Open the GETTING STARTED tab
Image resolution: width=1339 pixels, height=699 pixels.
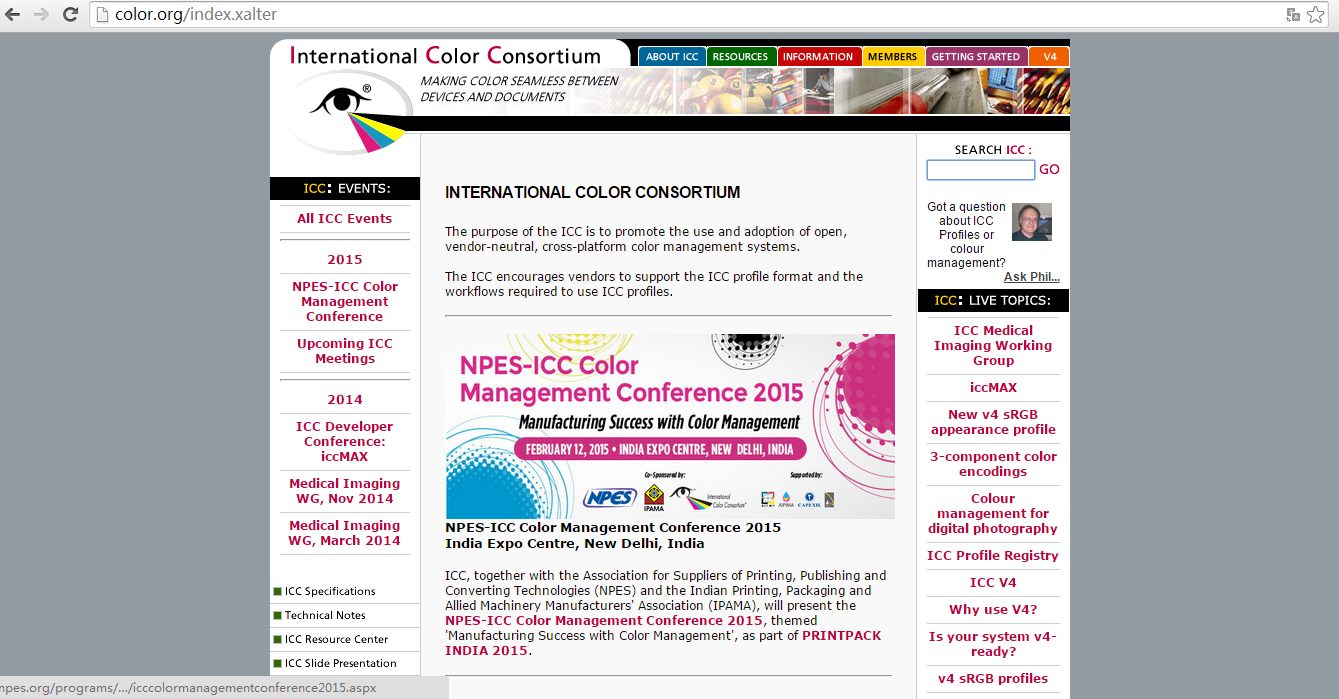[976, 57]
